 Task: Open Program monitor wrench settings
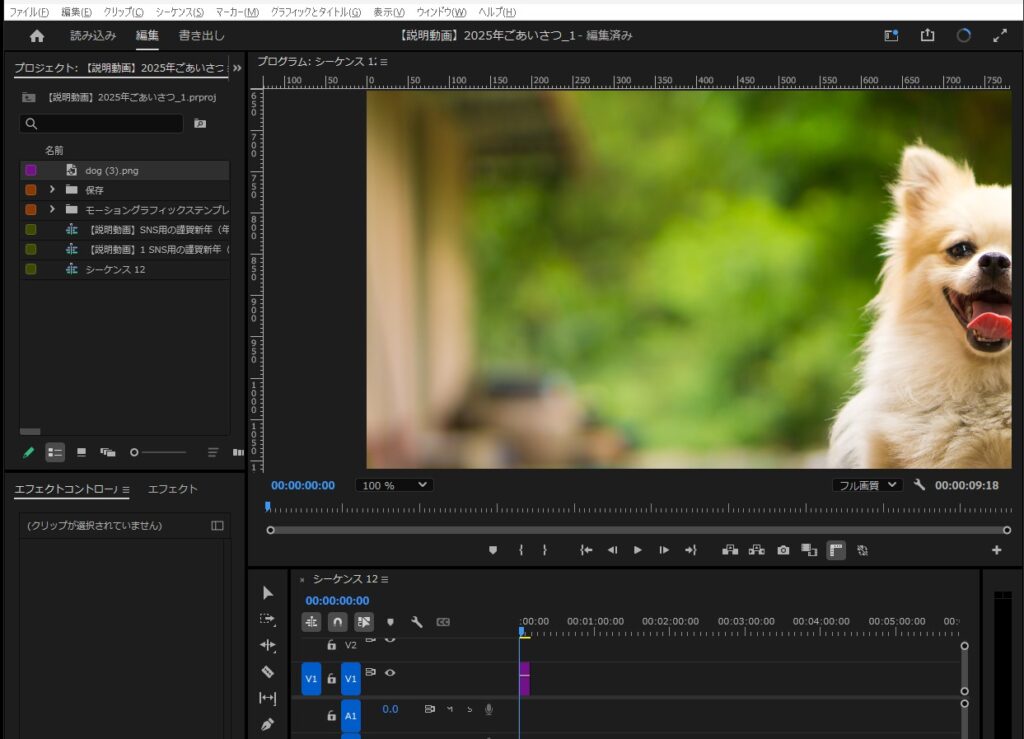[x=920, y=484]
